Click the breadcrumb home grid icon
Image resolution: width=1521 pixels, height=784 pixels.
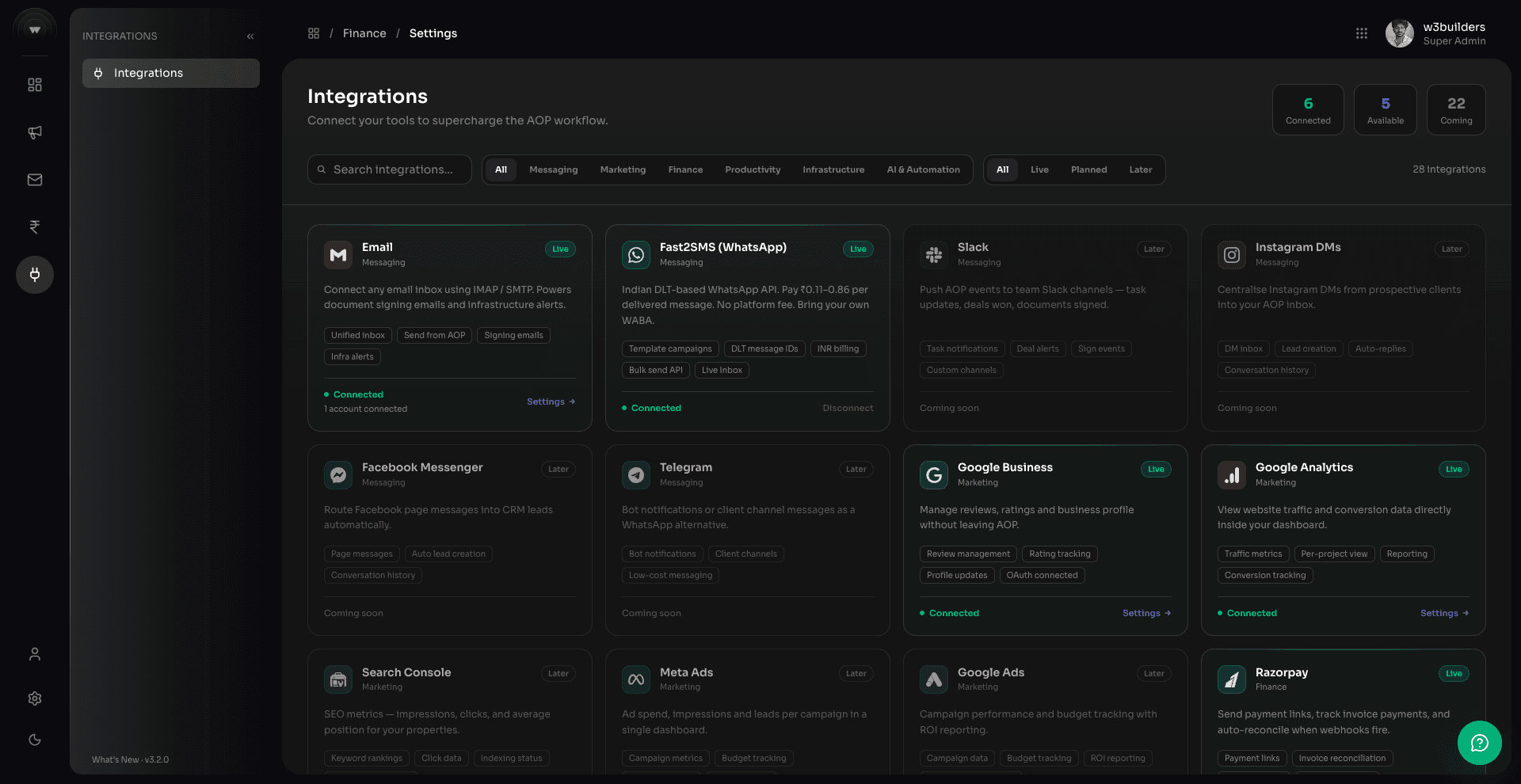[x=314, y=33]
